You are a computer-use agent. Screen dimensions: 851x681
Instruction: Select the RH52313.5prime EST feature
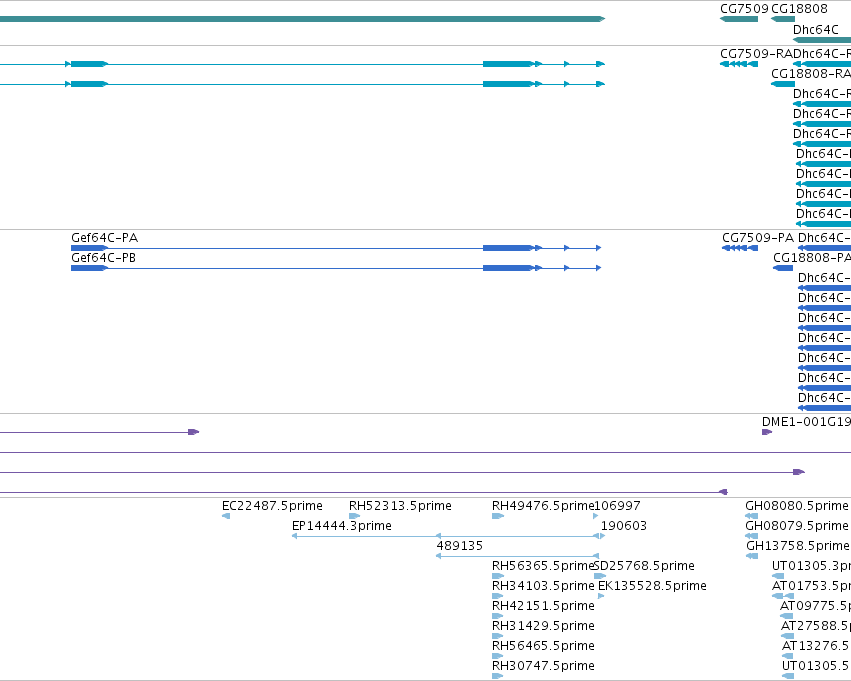point(354,516)
